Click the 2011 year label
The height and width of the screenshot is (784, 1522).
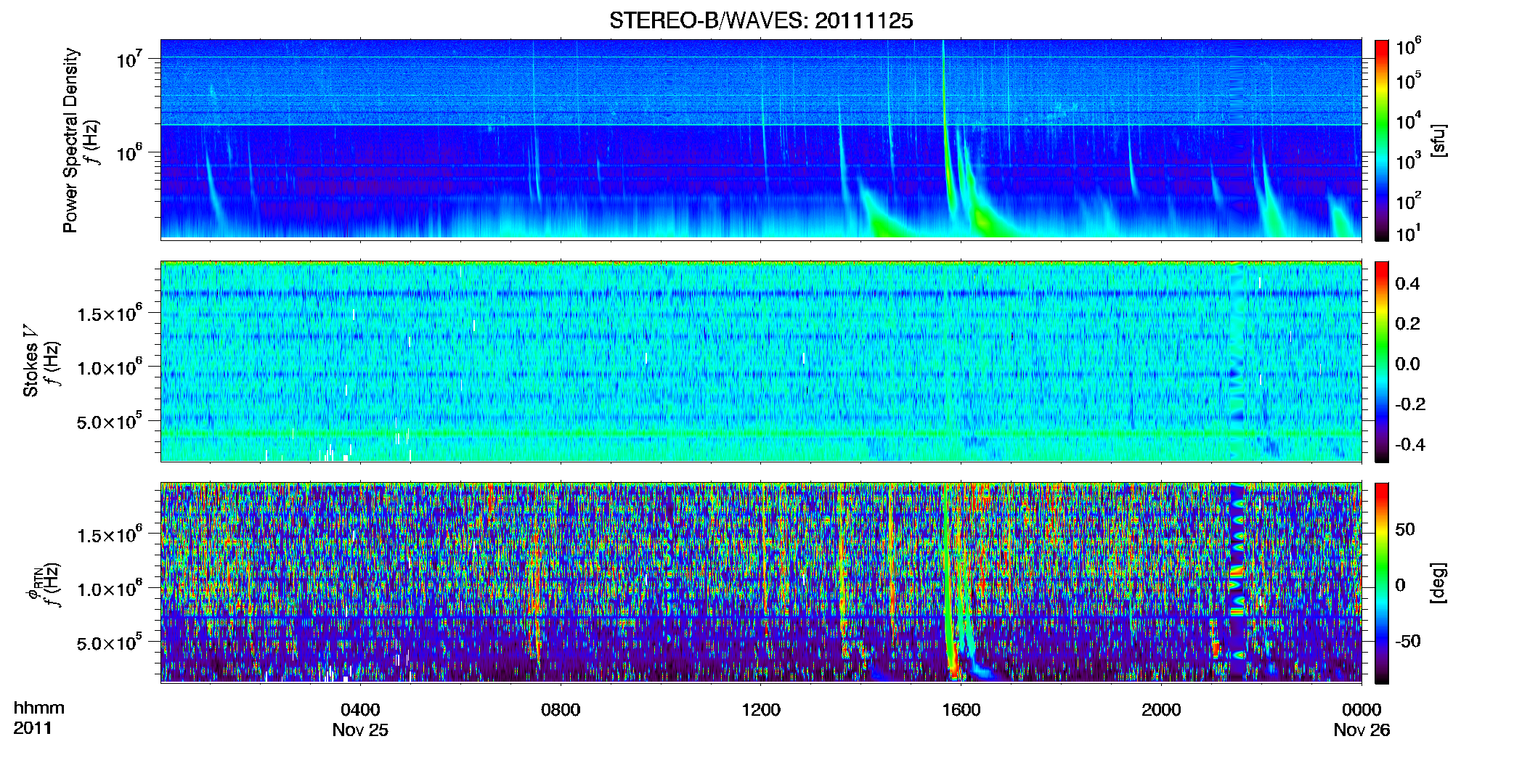point(33,728)
